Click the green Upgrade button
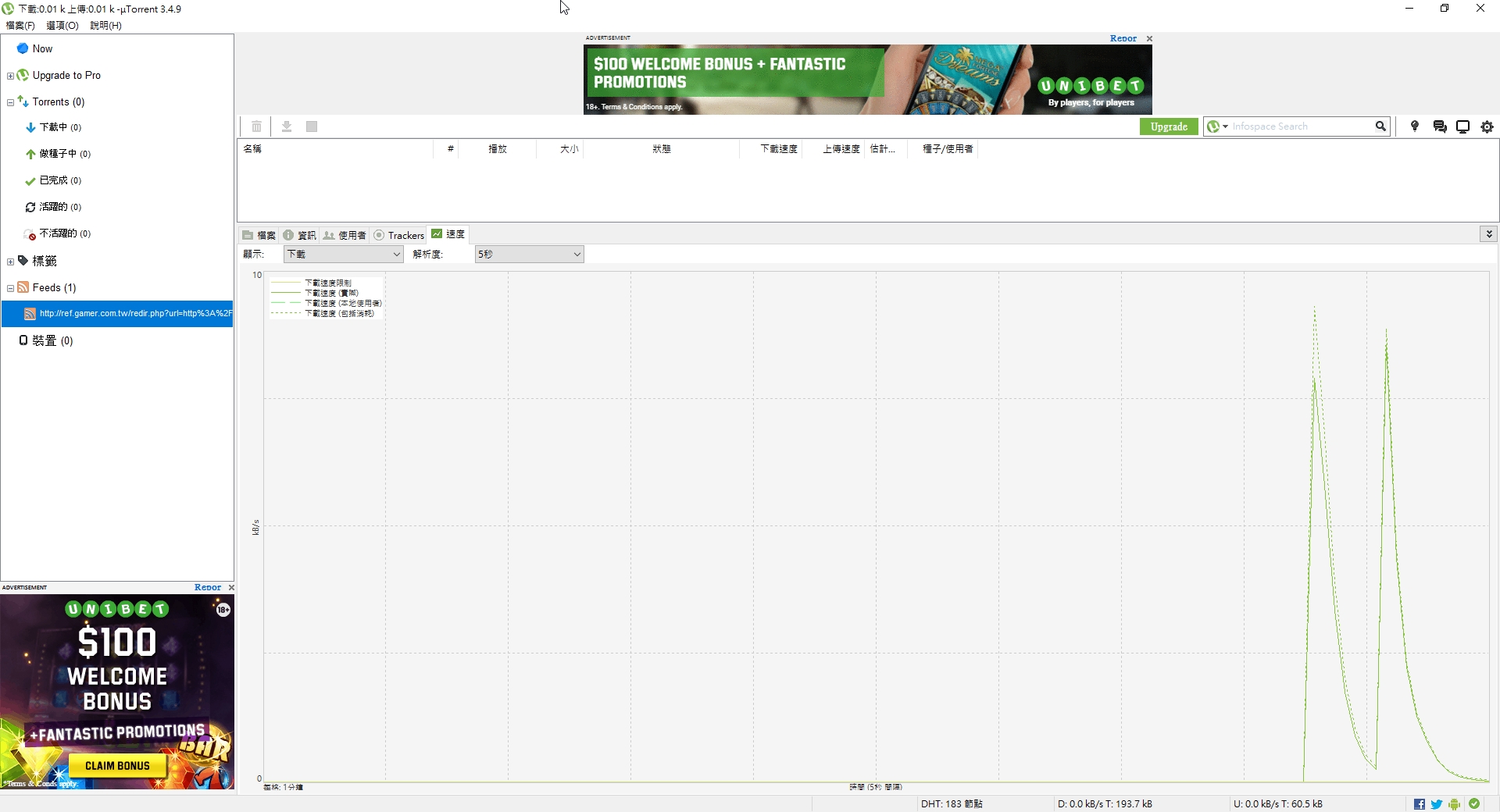Image resolution: width=1500 pixels, height=812 pixels. 1169,126
